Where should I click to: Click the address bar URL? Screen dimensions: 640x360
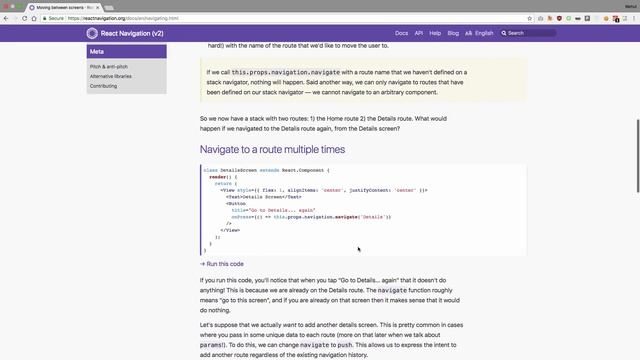pos(123,18)
